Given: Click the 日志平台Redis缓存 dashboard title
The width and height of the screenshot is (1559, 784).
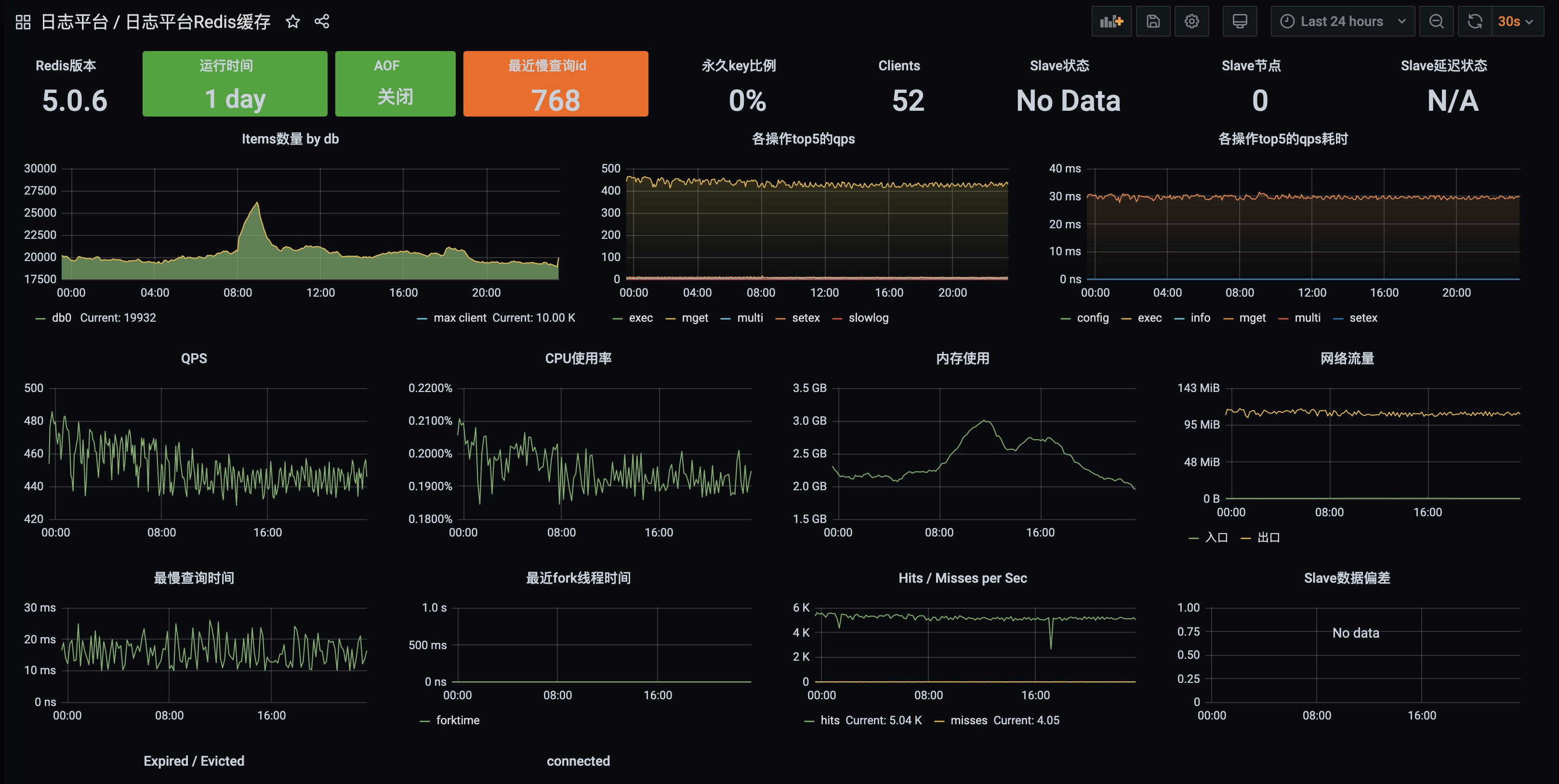Looking at the screenshot, I should click(x=198, y=22).
